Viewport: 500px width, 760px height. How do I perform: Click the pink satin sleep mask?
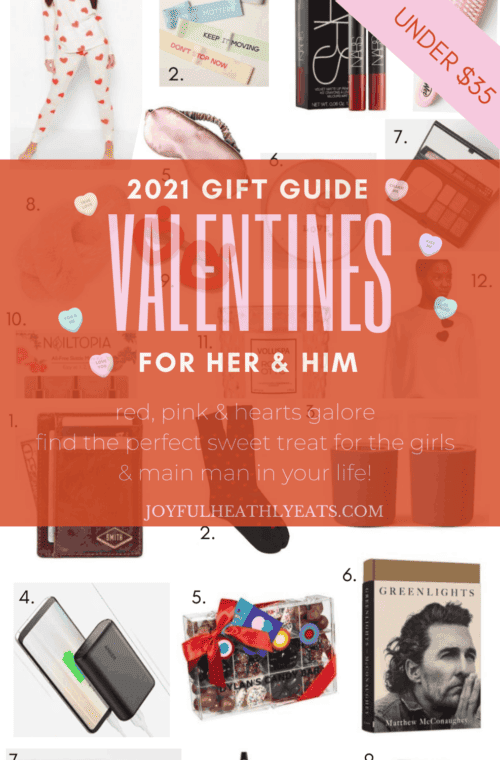tap(194, 134)
